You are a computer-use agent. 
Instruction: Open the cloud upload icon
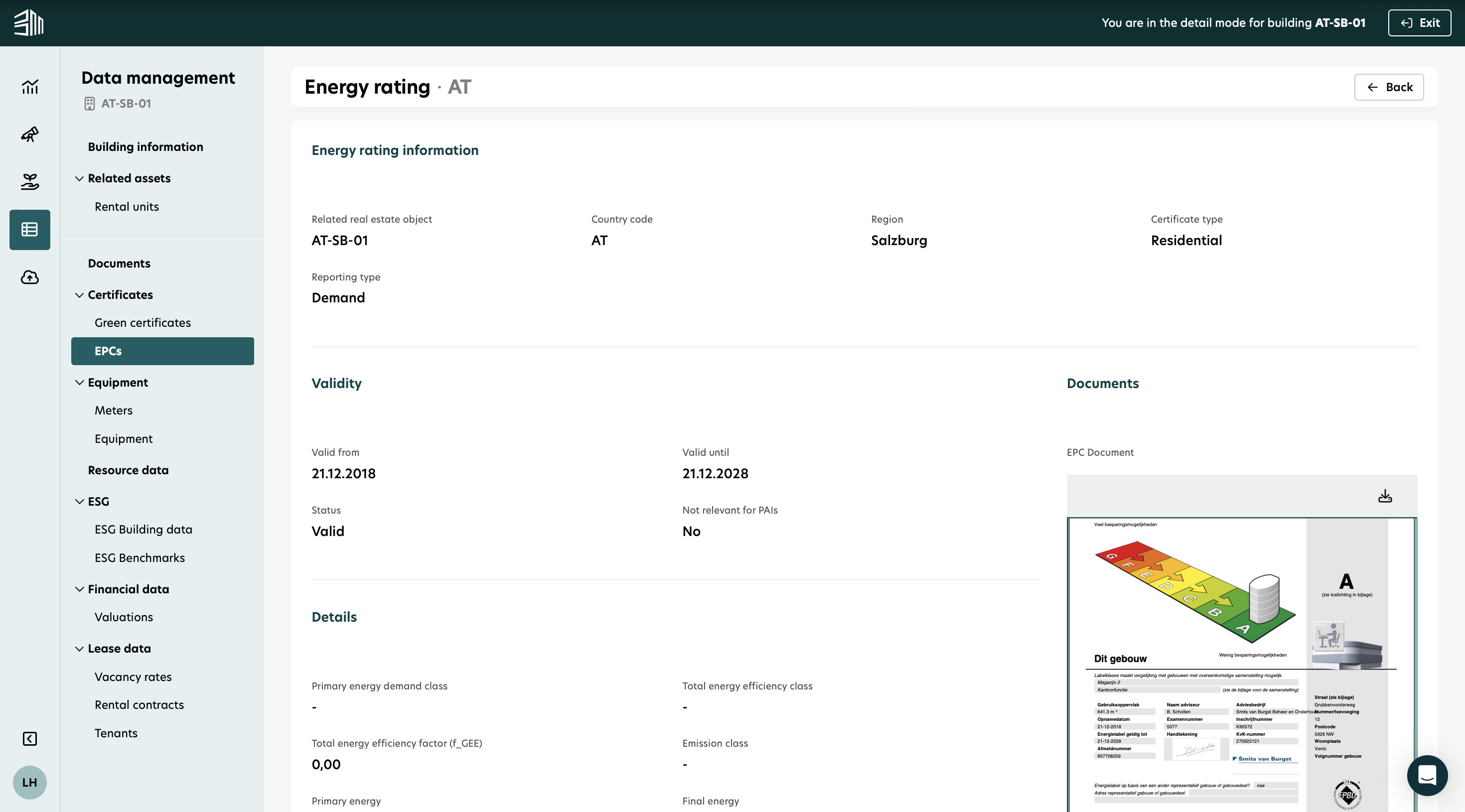29,277
